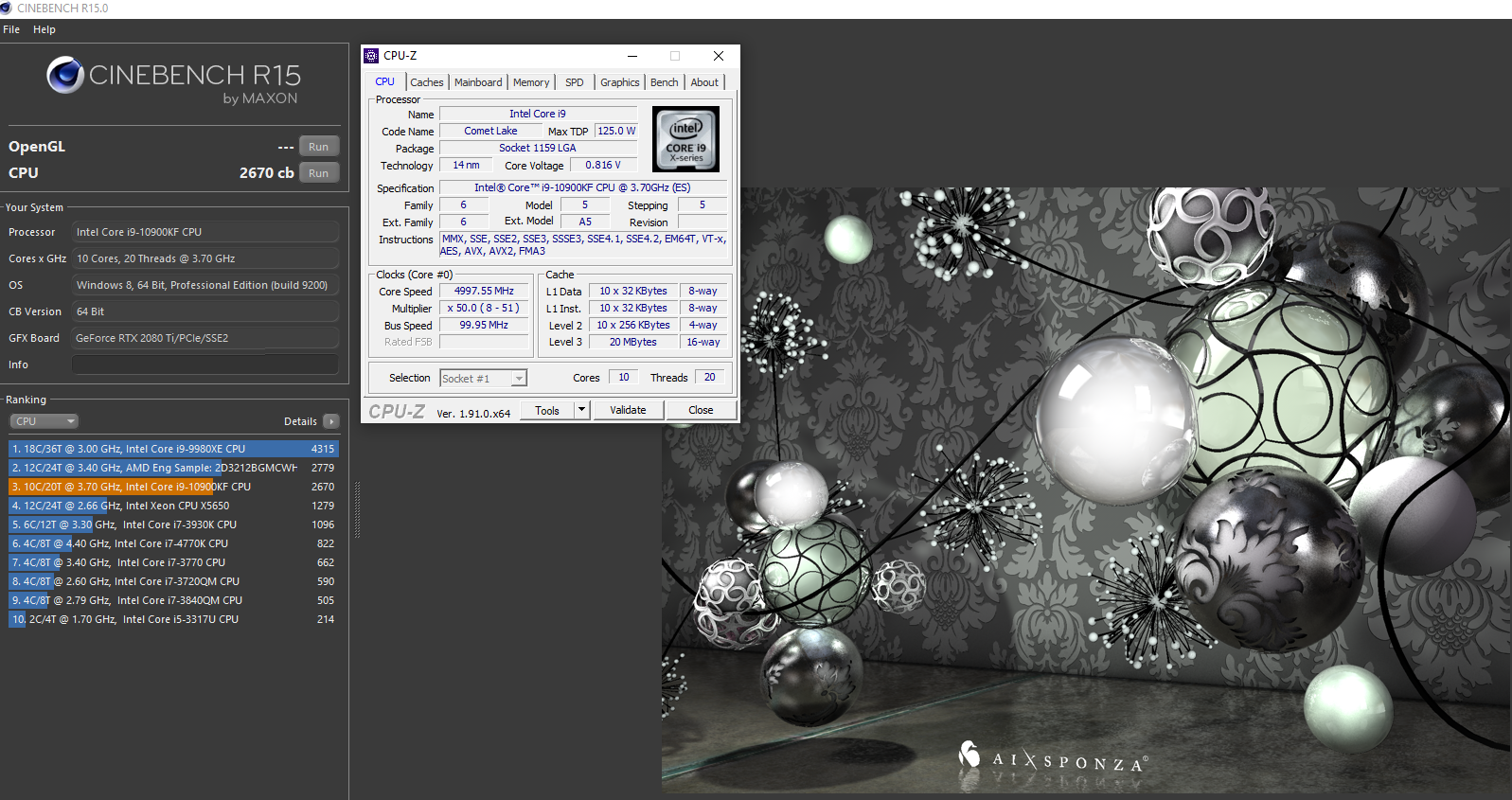Click the Cores value 10 in CPU-Z
The width and height of the screenshot is (1512, 800).
[624, 378]
